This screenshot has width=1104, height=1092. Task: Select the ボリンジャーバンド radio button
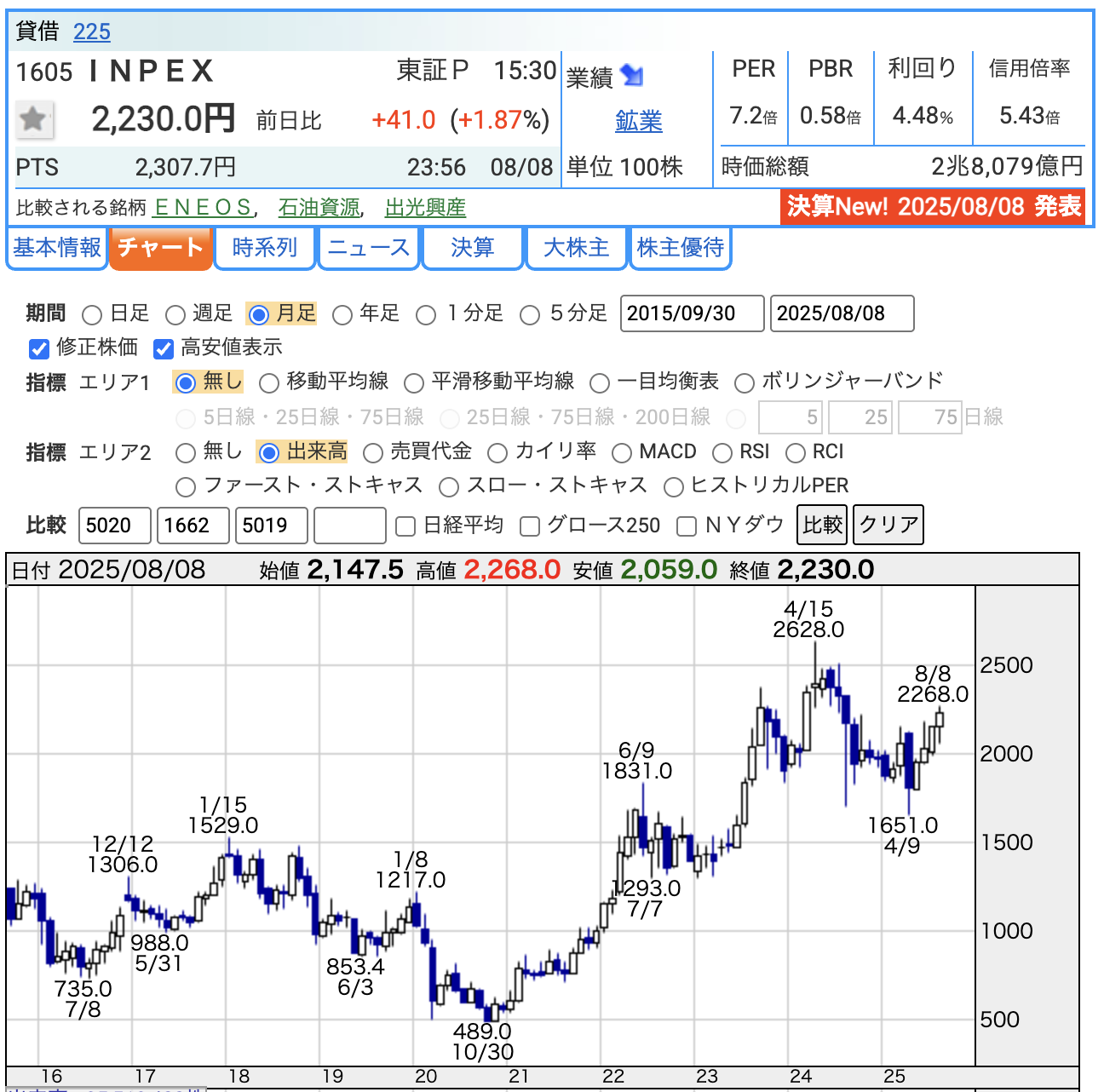[x=745, y=383]
